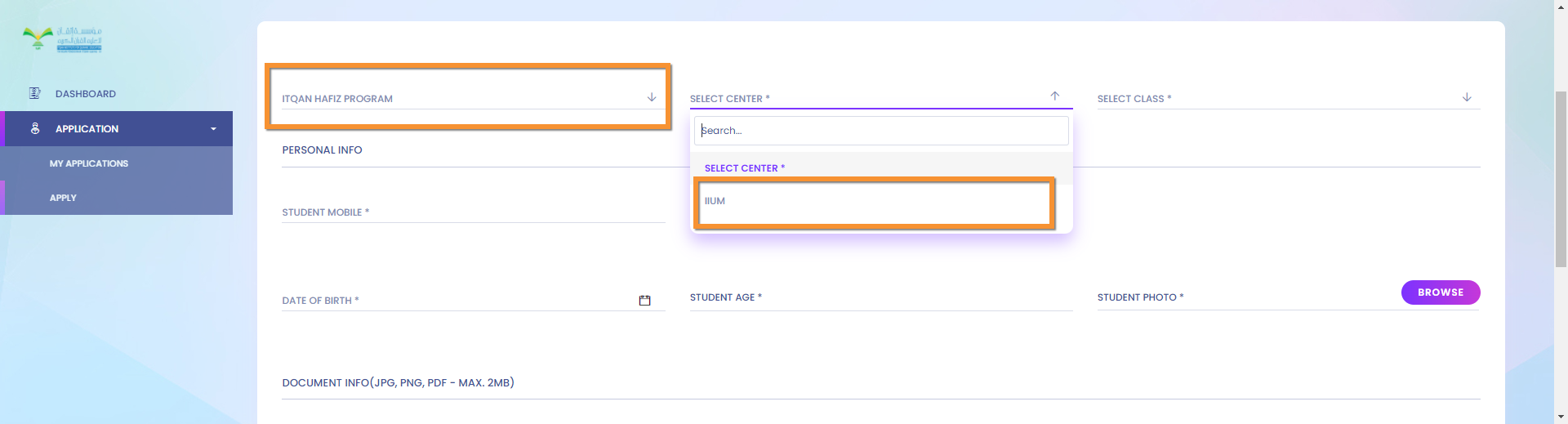Open the date of birth calendar icon
1568x424 pixels.
click(644, 301)
